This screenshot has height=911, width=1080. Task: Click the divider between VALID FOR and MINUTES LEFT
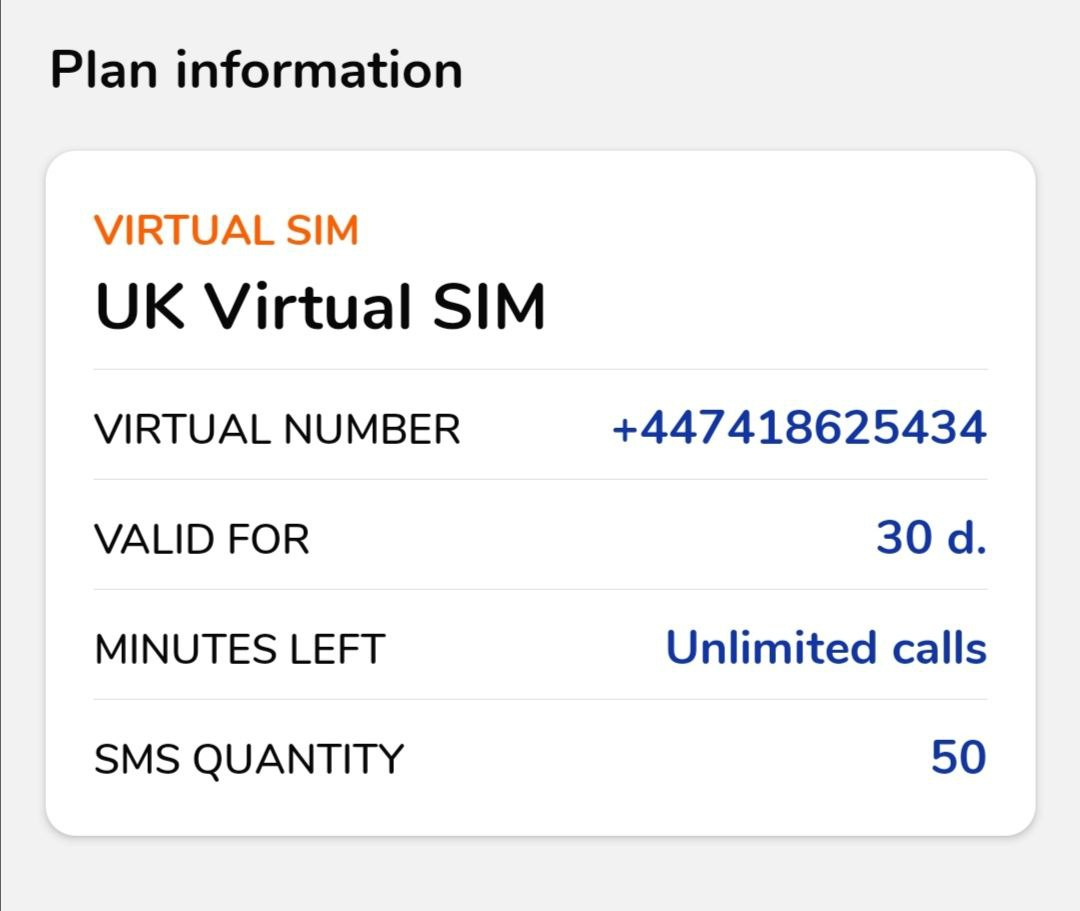click(x=540, y=589)
